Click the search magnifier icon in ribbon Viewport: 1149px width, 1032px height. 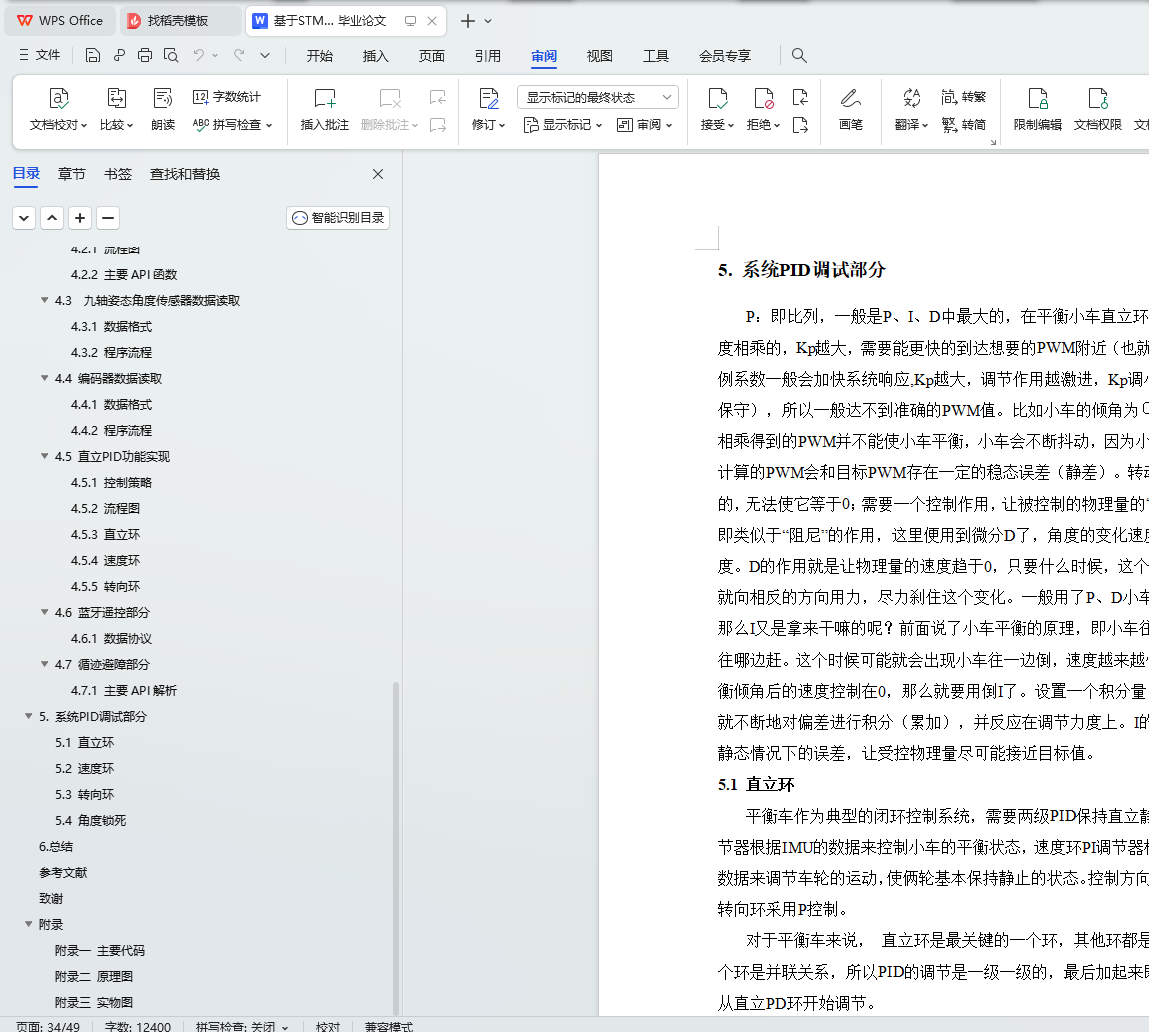point(799,55)
